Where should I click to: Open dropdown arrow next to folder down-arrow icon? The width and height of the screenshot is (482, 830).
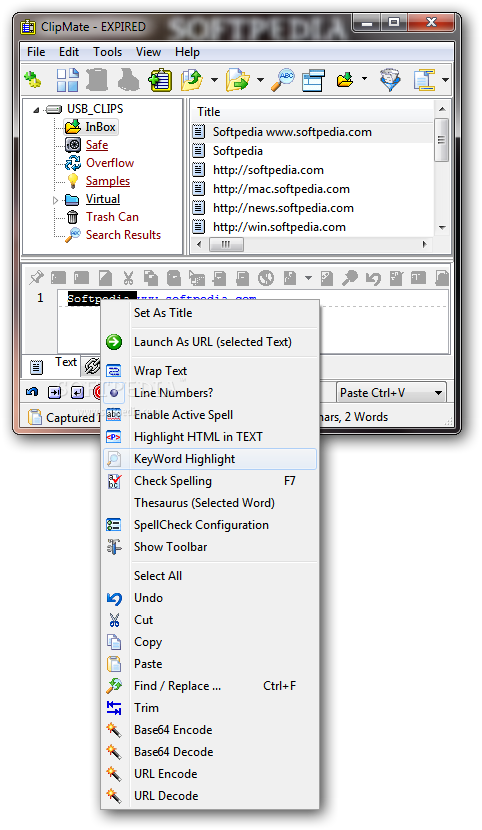[364, 79]
